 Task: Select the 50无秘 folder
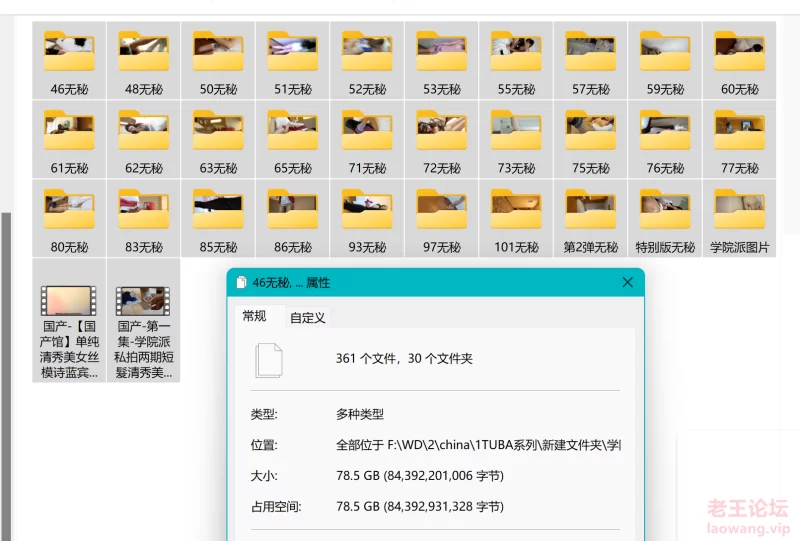(x=218, y=61)
